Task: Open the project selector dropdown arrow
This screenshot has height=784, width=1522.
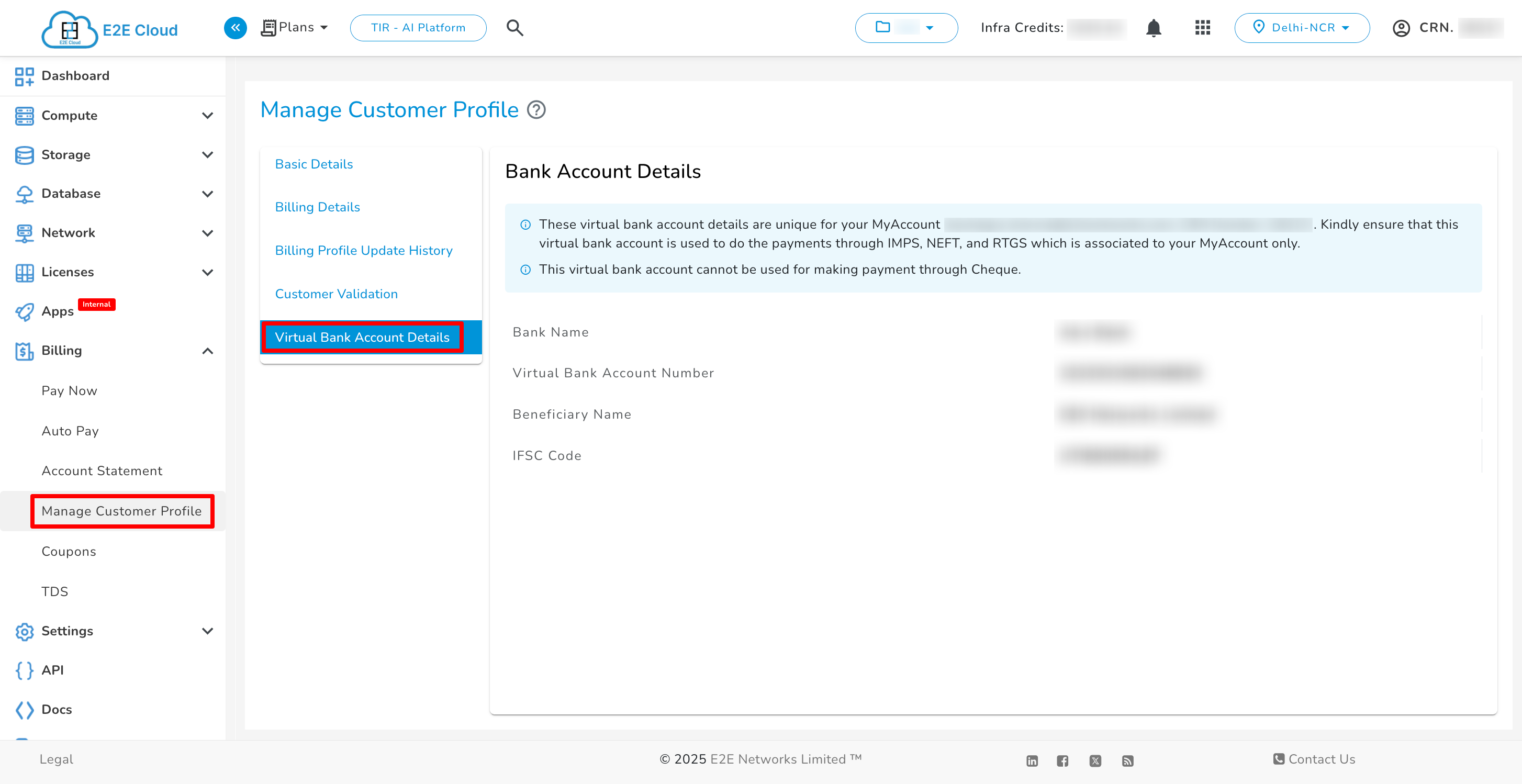Action: (x=930, y=28)
